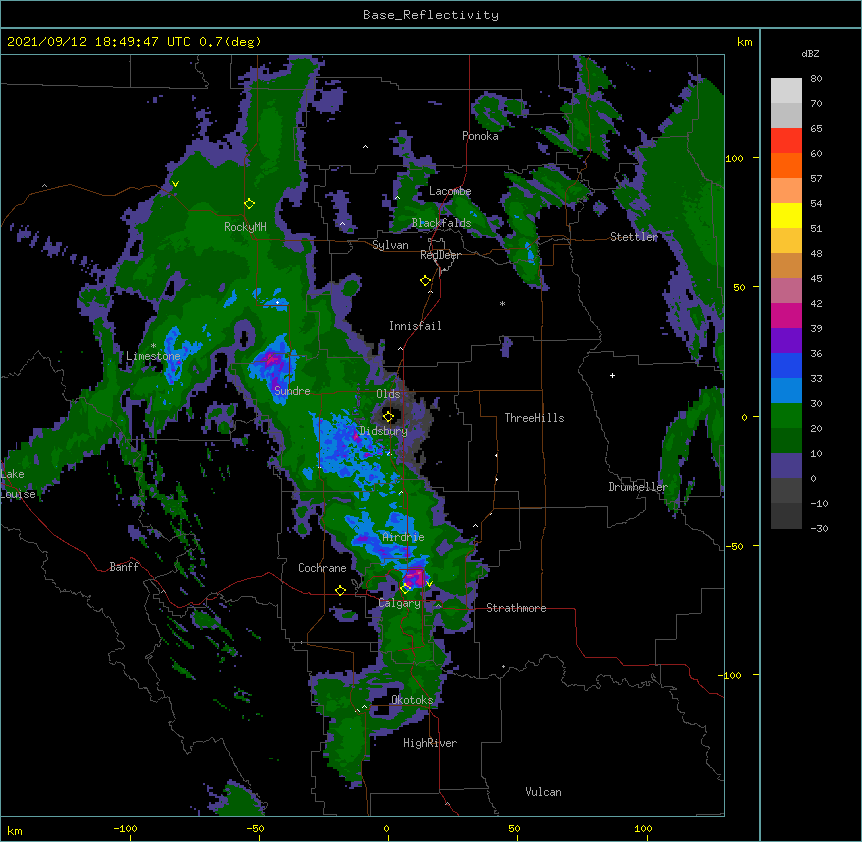Click the Didsbury town label

(383, 431)
